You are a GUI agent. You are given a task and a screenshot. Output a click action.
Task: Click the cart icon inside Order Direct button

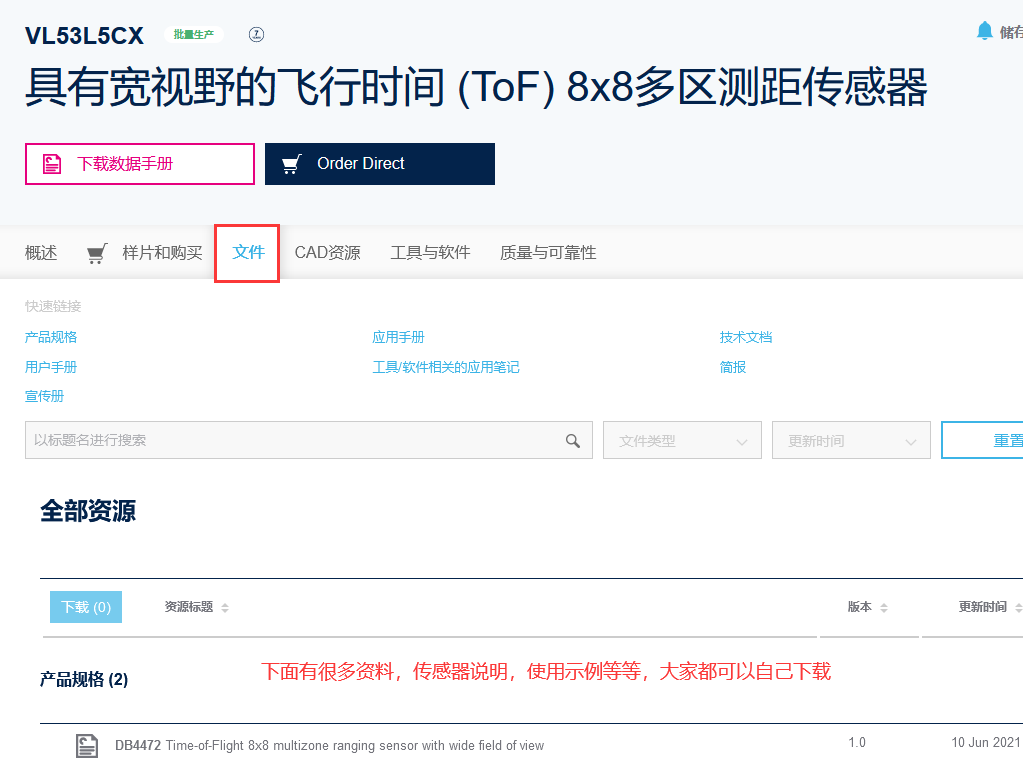pos(291,163)
